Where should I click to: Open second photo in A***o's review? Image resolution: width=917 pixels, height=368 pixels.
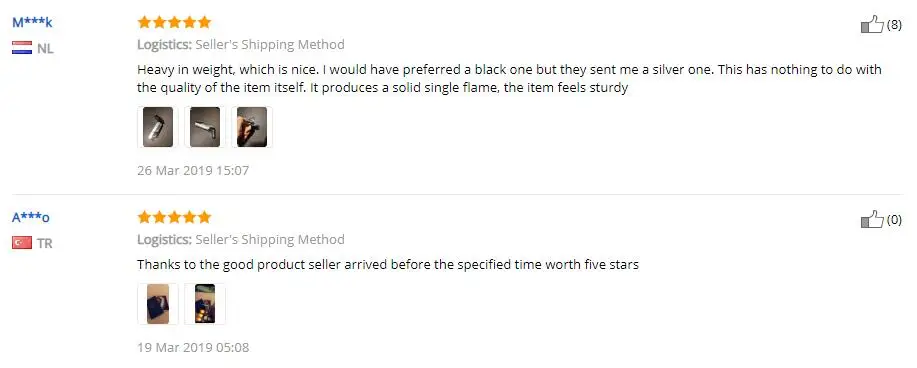(x=205, y=304)
